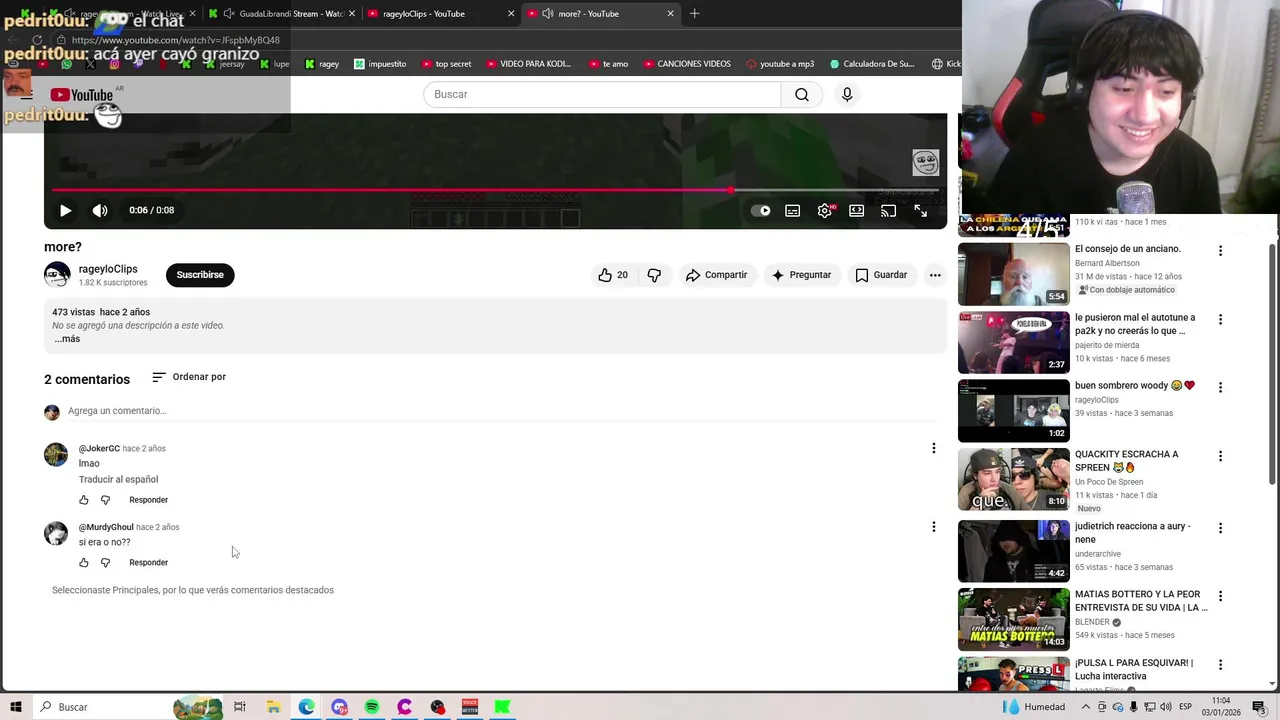
Task: Save the video with Guardar
Action: (x=881, y=275)
